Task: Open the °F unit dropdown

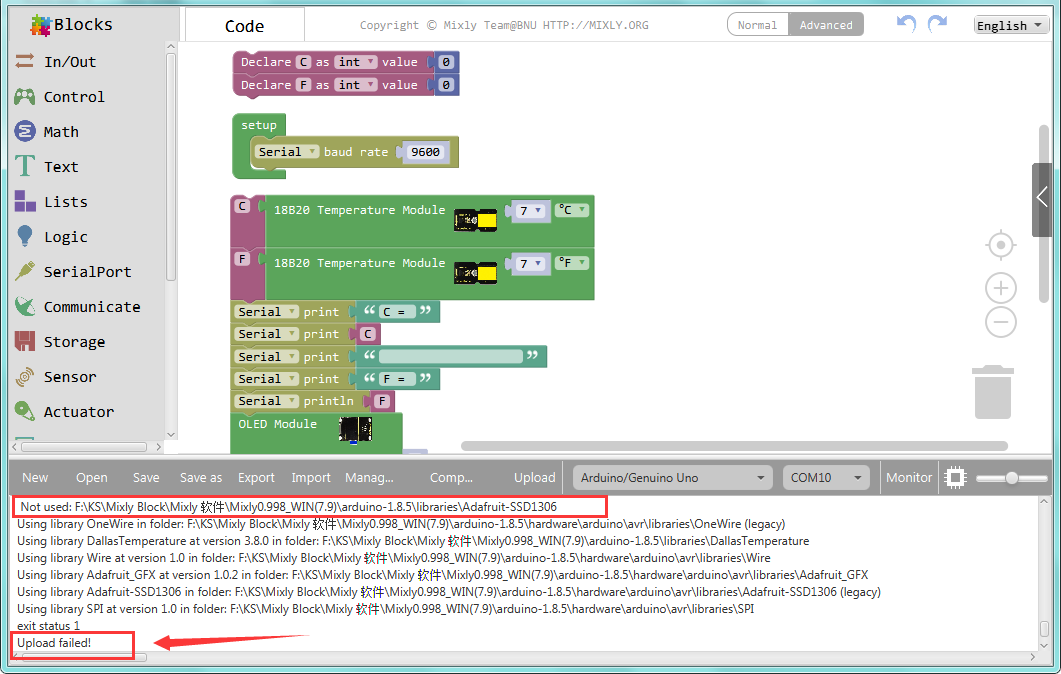Action: (x=572, y=263)
